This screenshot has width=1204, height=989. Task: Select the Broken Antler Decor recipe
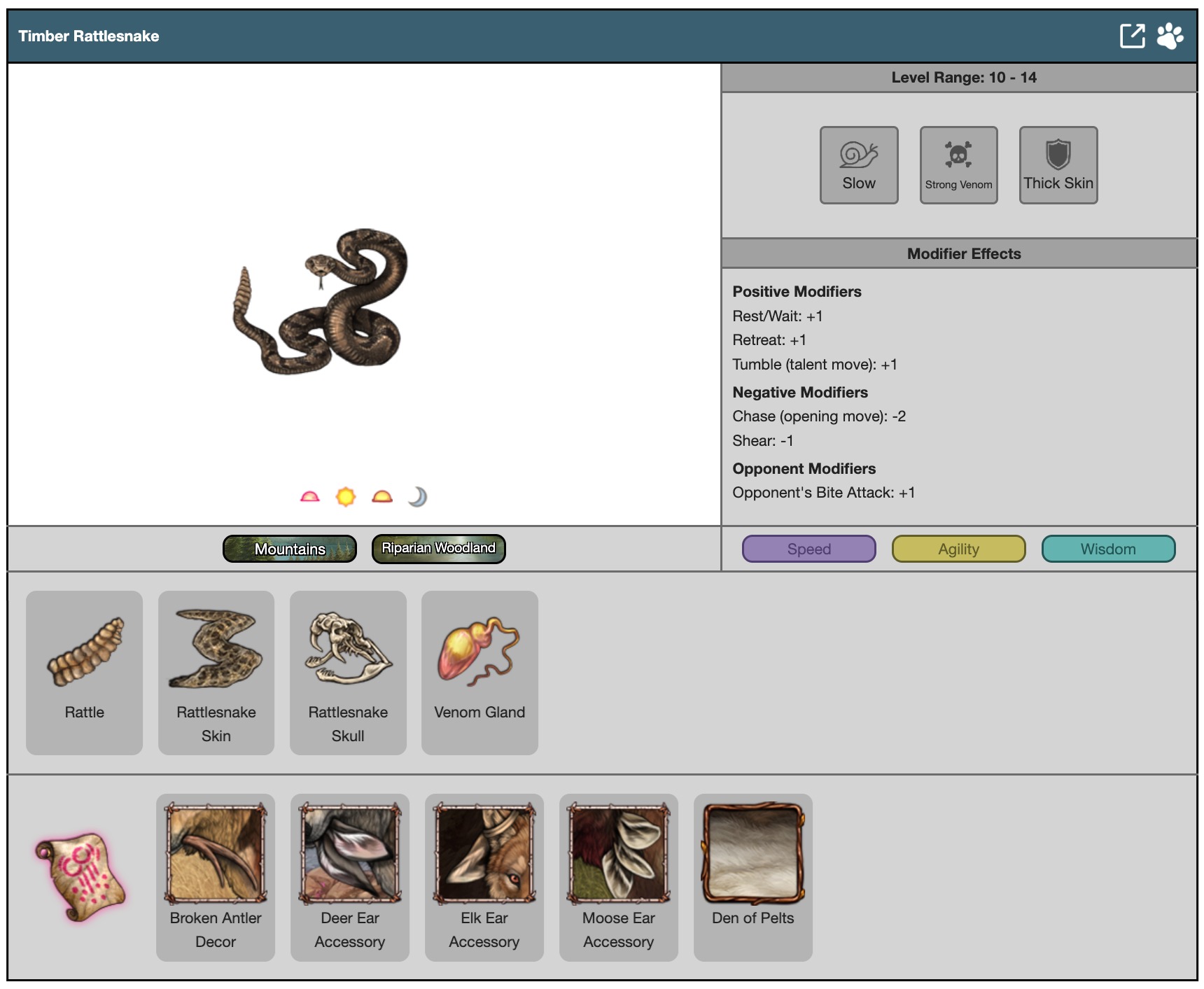(x=216, y=876)
